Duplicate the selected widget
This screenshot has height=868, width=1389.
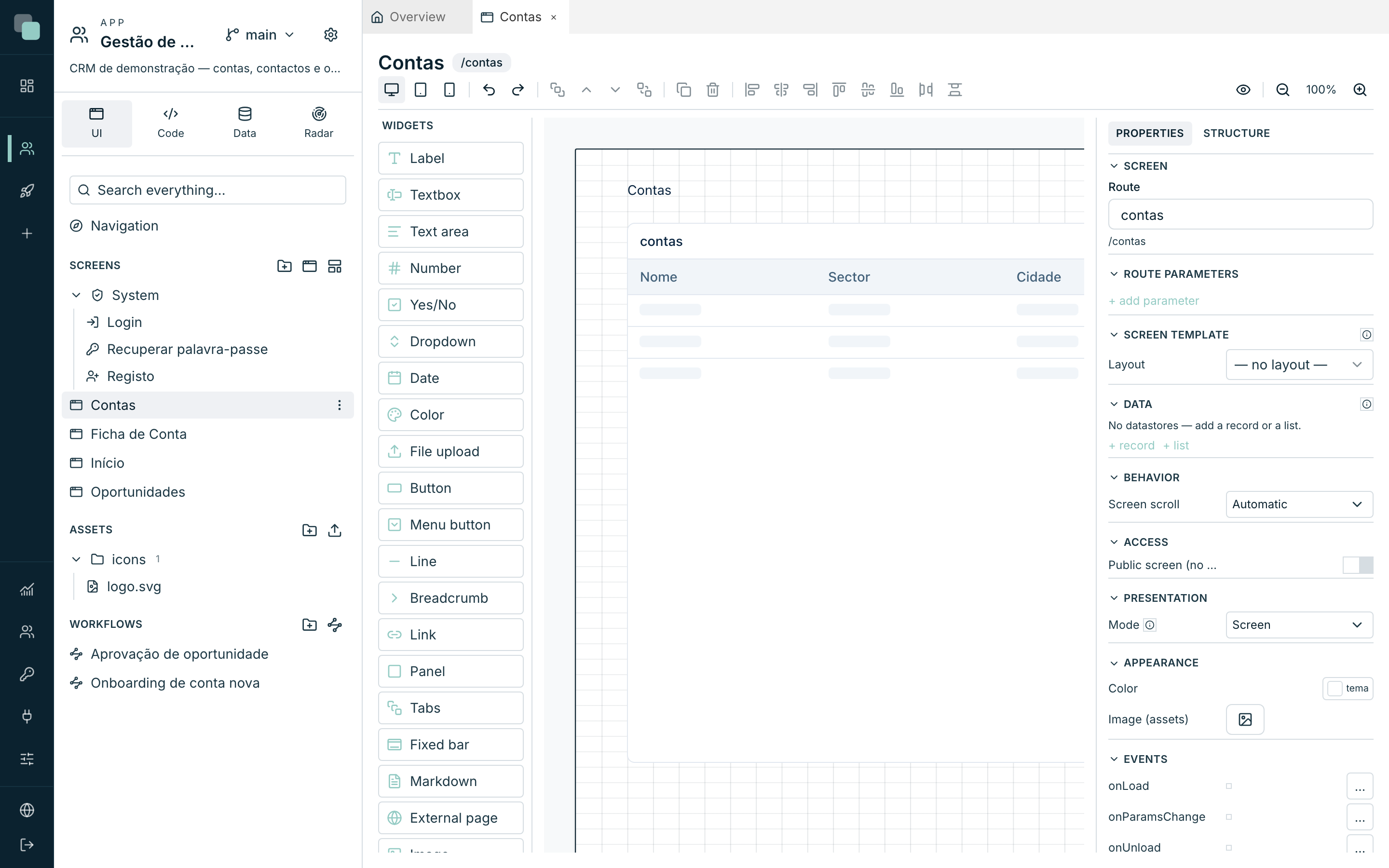point(683,90)
